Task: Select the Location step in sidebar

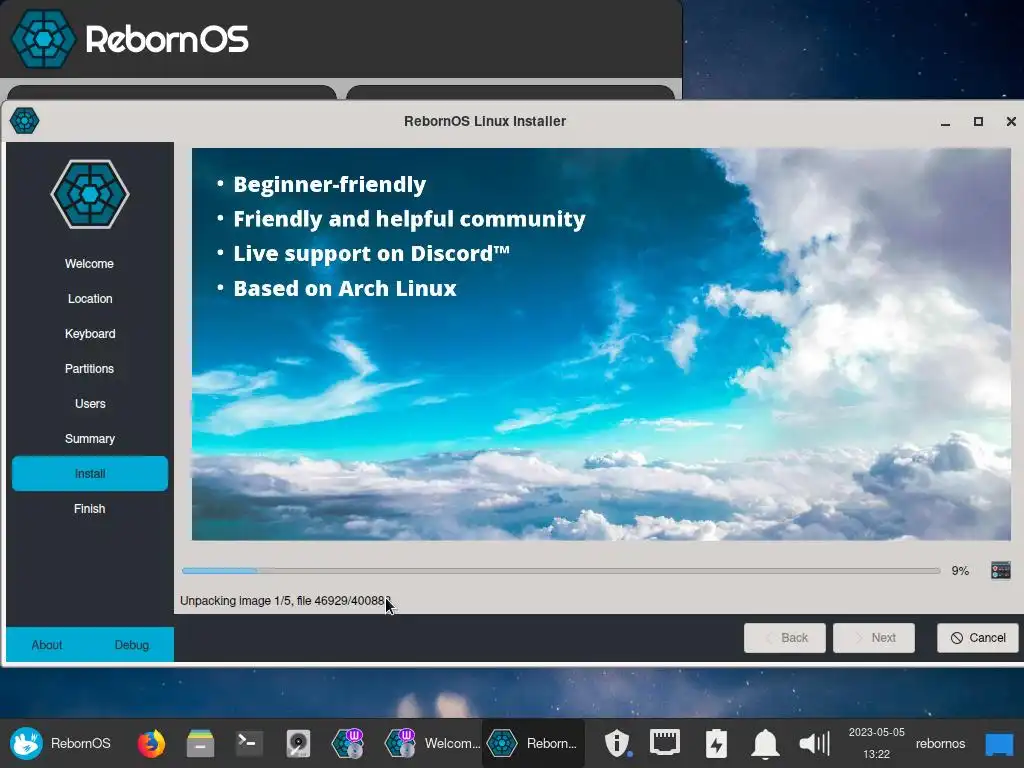Action: pyautogui.click(x=90, y=298)
